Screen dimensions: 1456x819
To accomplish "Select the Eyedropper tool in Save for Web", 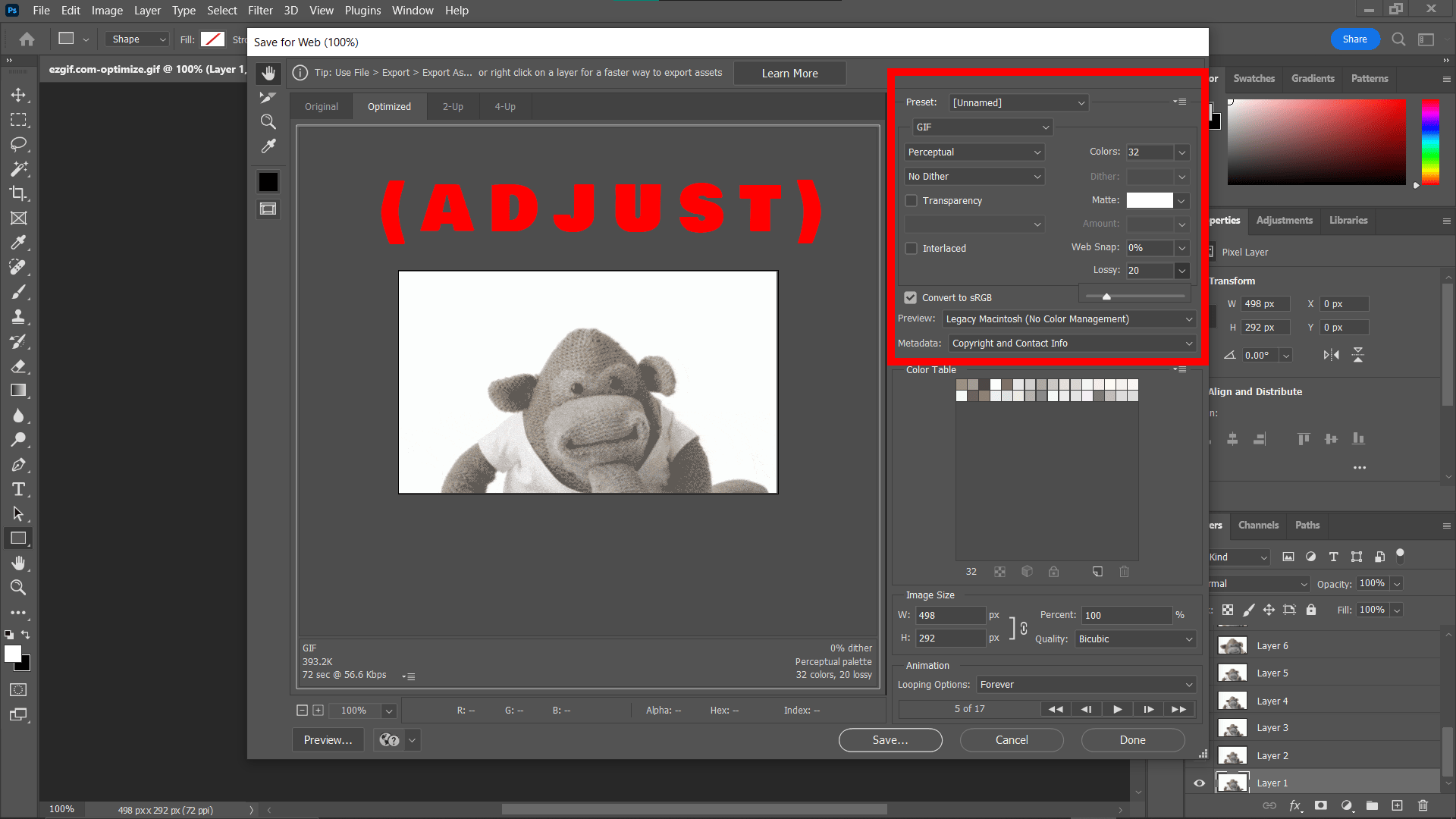I will click(x=268, y=146).
